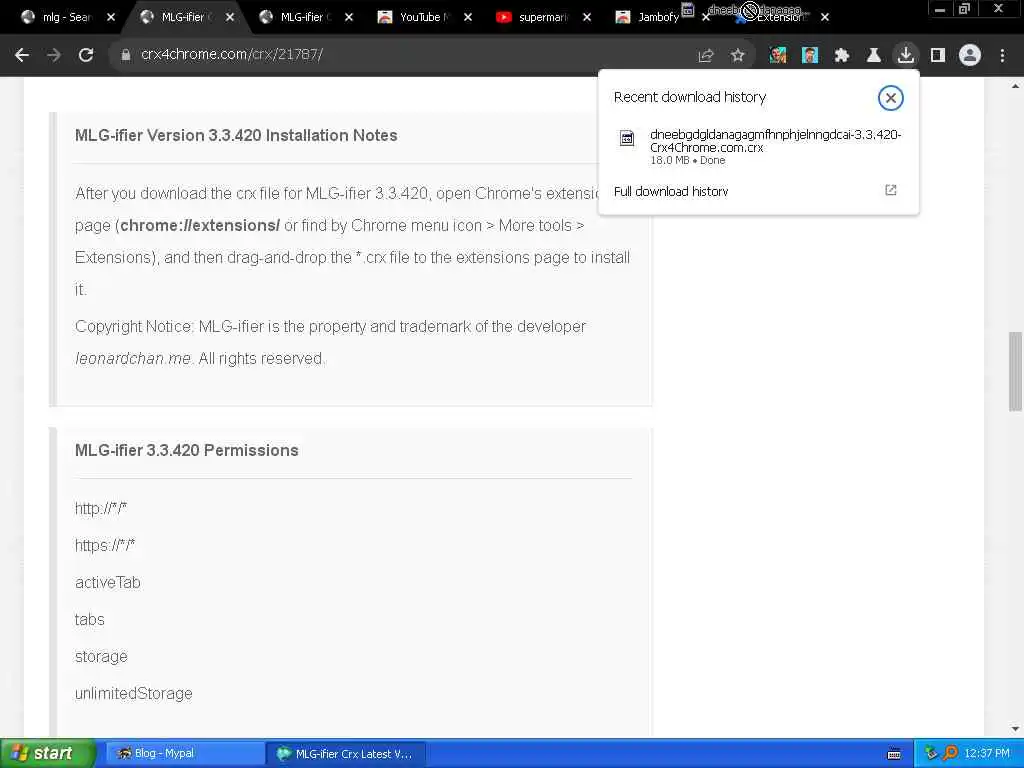The width and height of the screenshot is (1024, 768).
Task: Click MLG-ifier Version 3.3.420 Installation Notes heading
Action: [x=236, y=135]
